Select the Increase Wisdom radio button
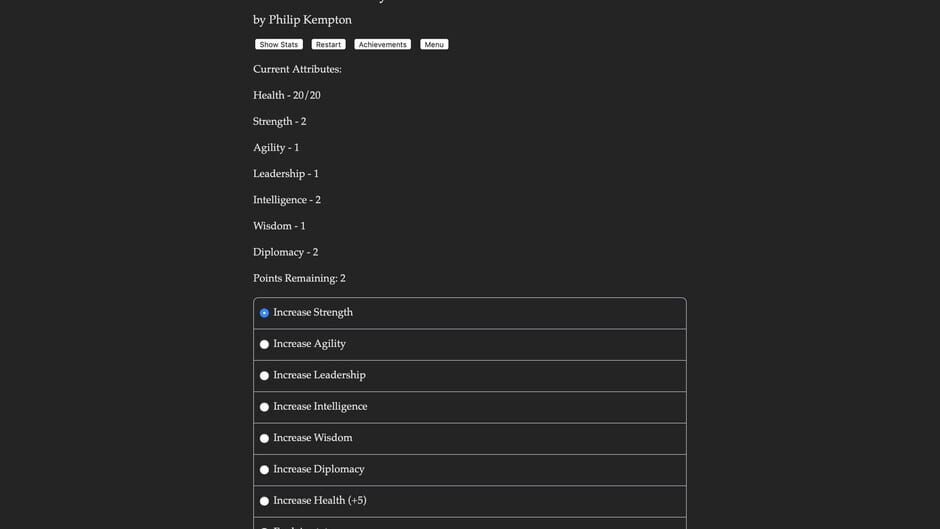 tap(265, 438)
